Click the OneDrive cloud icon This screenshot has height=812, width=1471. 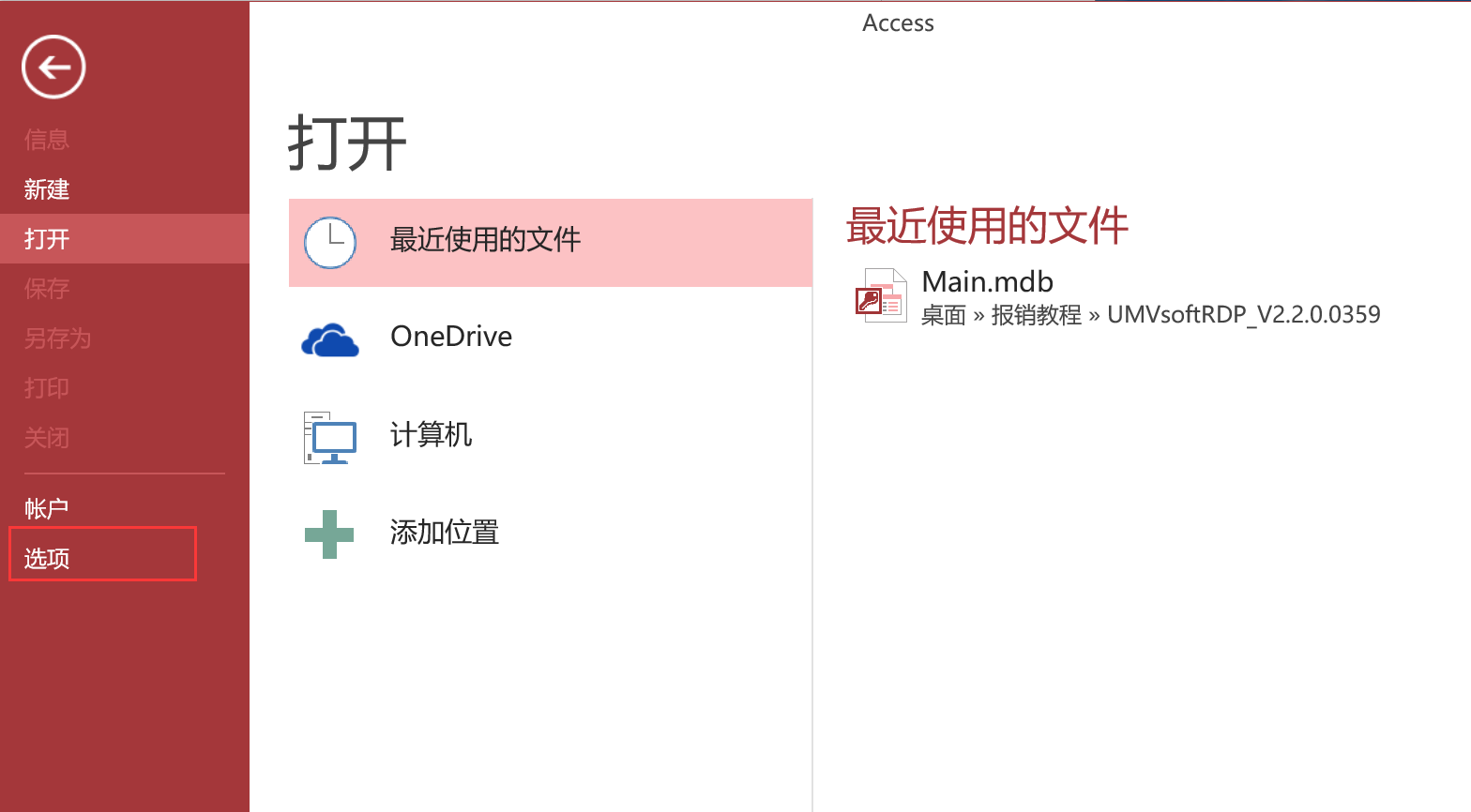click(330, 339)
